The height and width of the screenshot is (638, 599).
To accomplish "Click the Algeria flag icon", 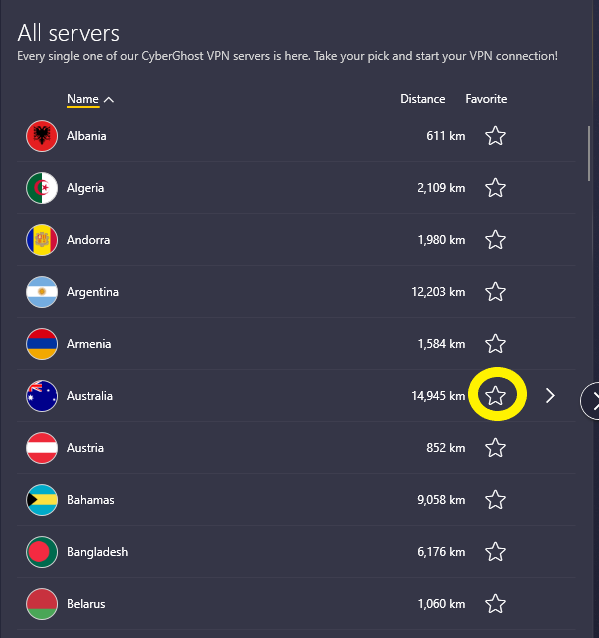I will [x=42, y=188].
